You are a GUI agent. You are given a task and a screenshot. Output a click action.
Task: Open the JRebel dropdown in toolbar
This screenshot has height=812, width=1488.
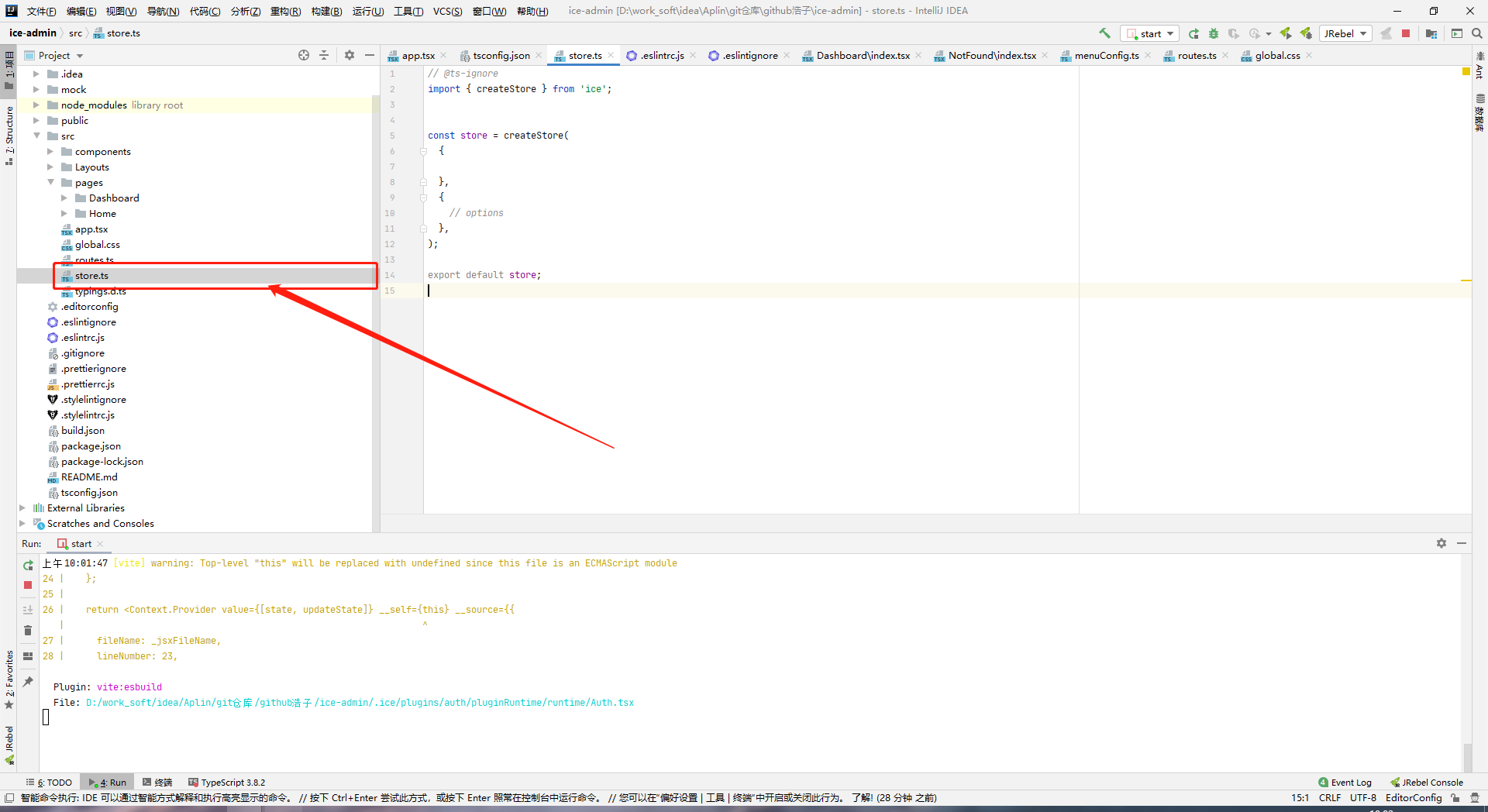tap(1345, 33)
